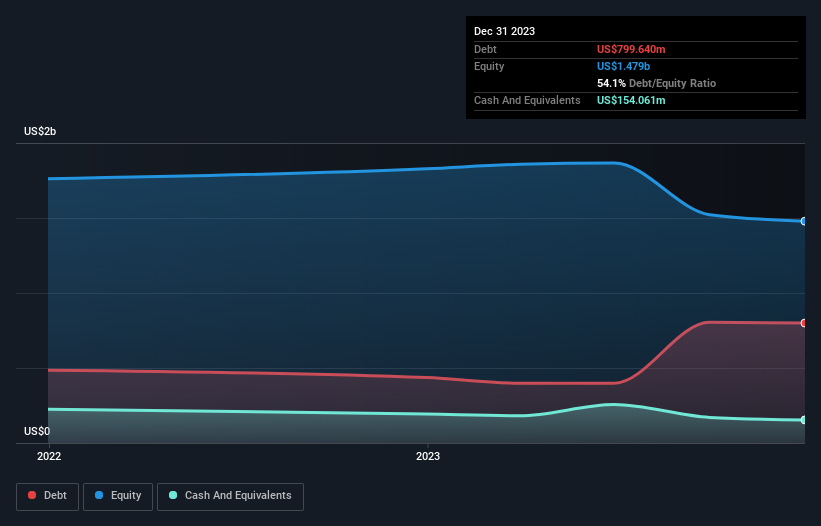This screenshot has height=526, width=821.
Task: Select the blue Equity data point marker
Action: pos(804,221)
